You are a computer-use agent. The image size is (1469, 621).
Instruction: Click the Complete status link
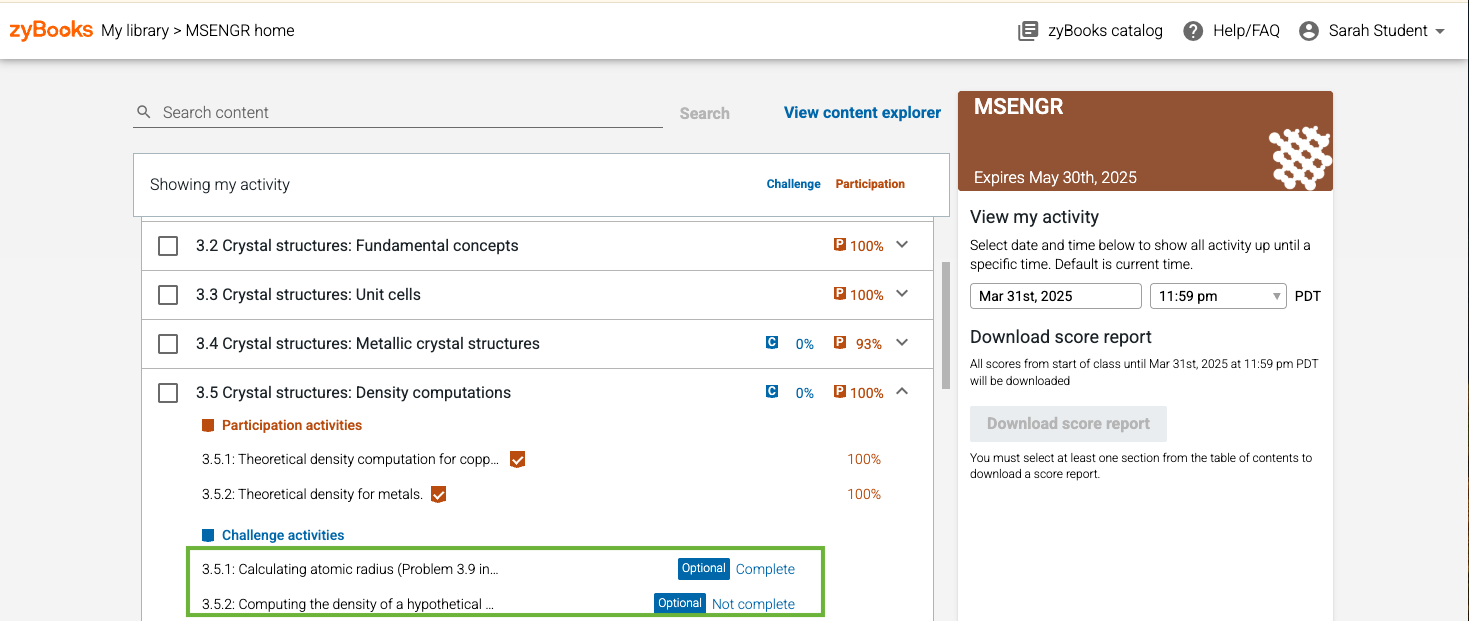765,569
